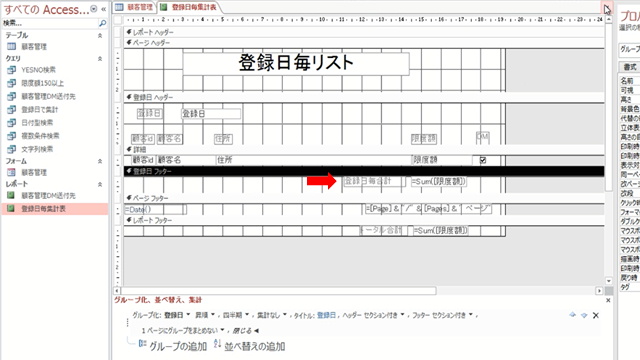Delete the 登録日 group level

tap(596, 315)
